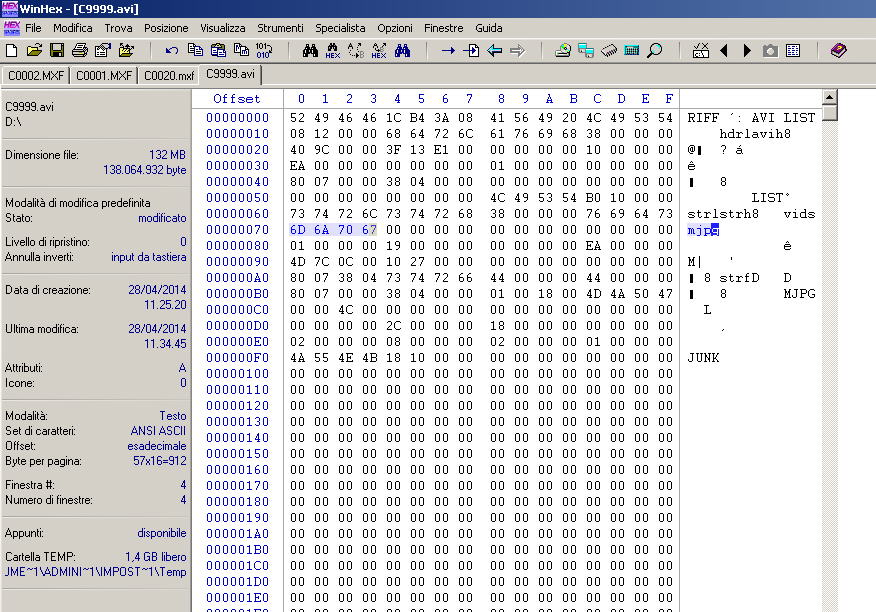The width and height of the screenshot is (876, 612).
Task: Click the Go To Offset arrow icon
Action: (x=448, y=50)
